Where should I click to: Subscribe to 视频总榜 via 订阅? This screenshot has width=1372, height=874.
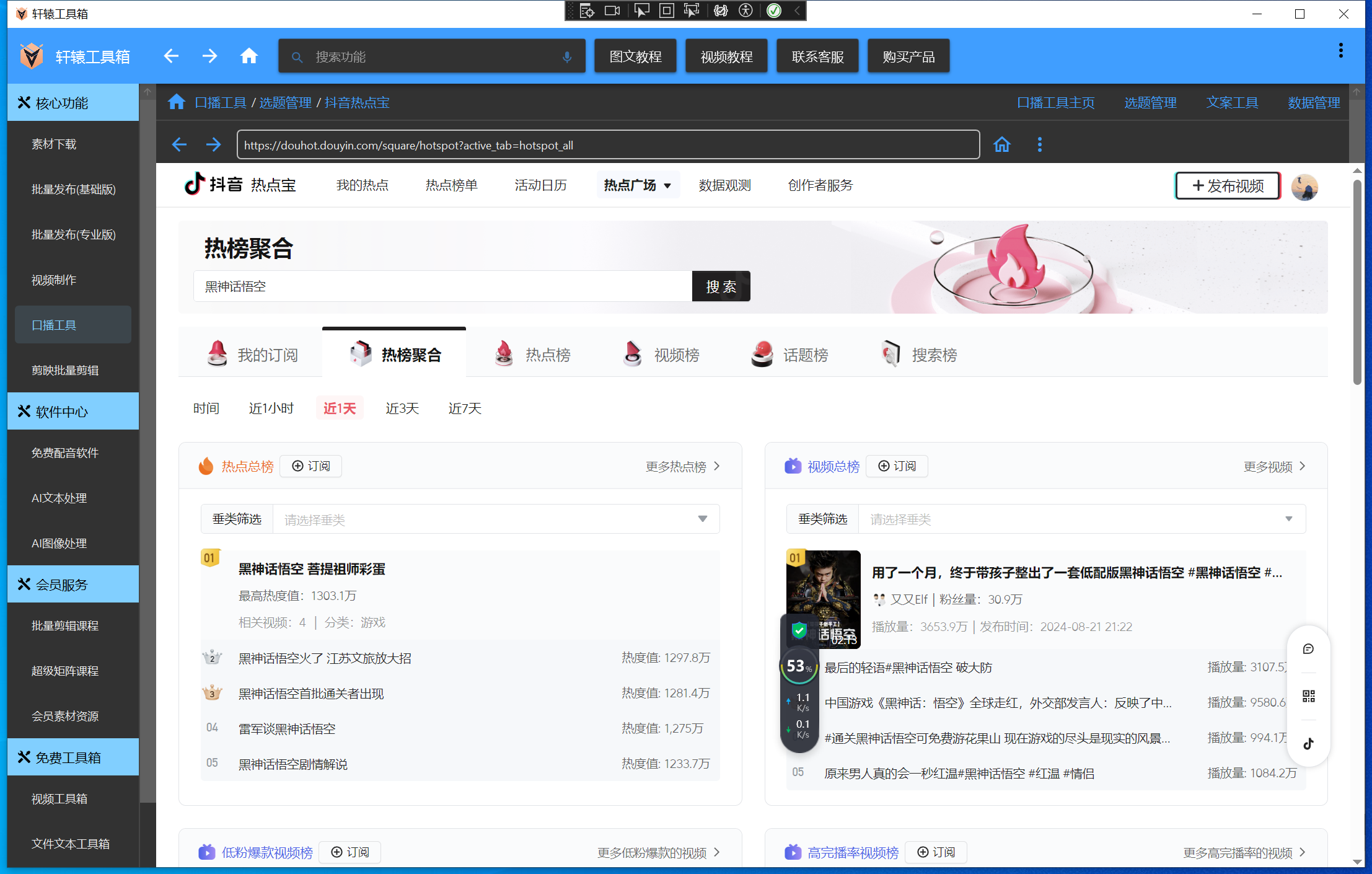tap(897, 466)
